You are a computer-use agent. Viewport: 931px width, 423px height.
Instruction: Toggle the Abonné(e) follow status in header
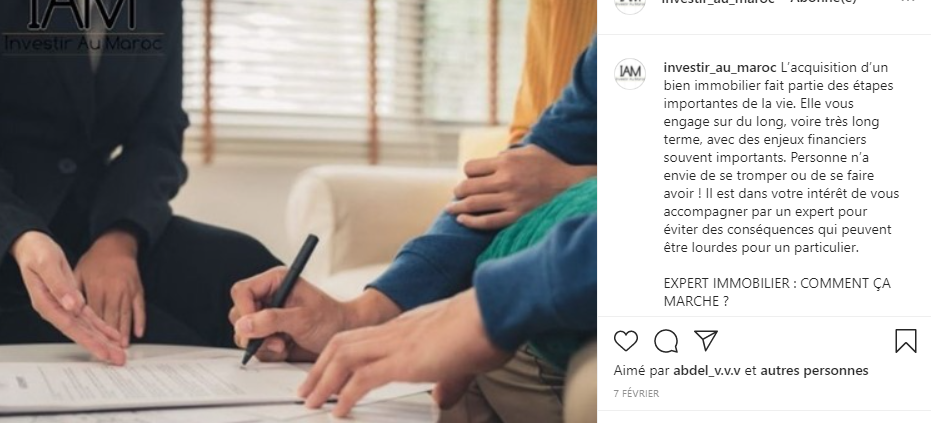click(x=826, y=2)
